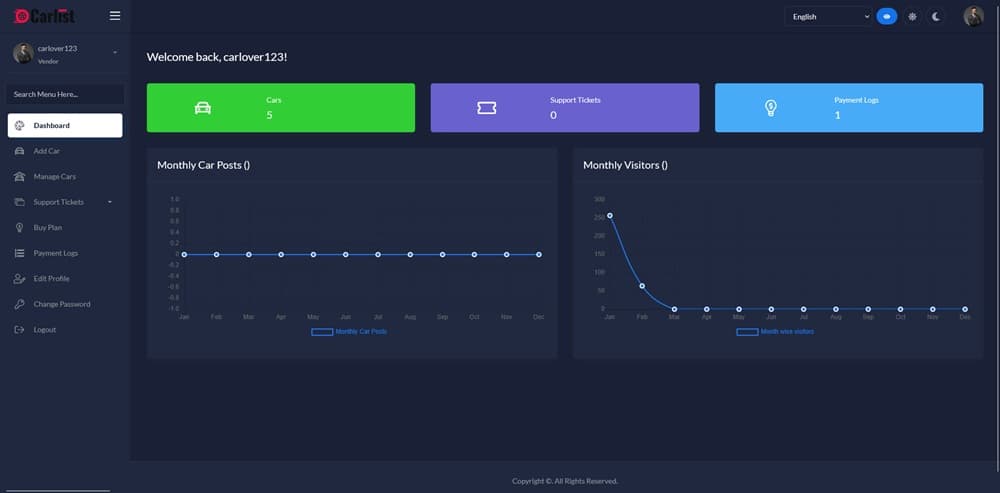Click the Buy Plan lightbulb icon
1000x493 pixels.
20,228
